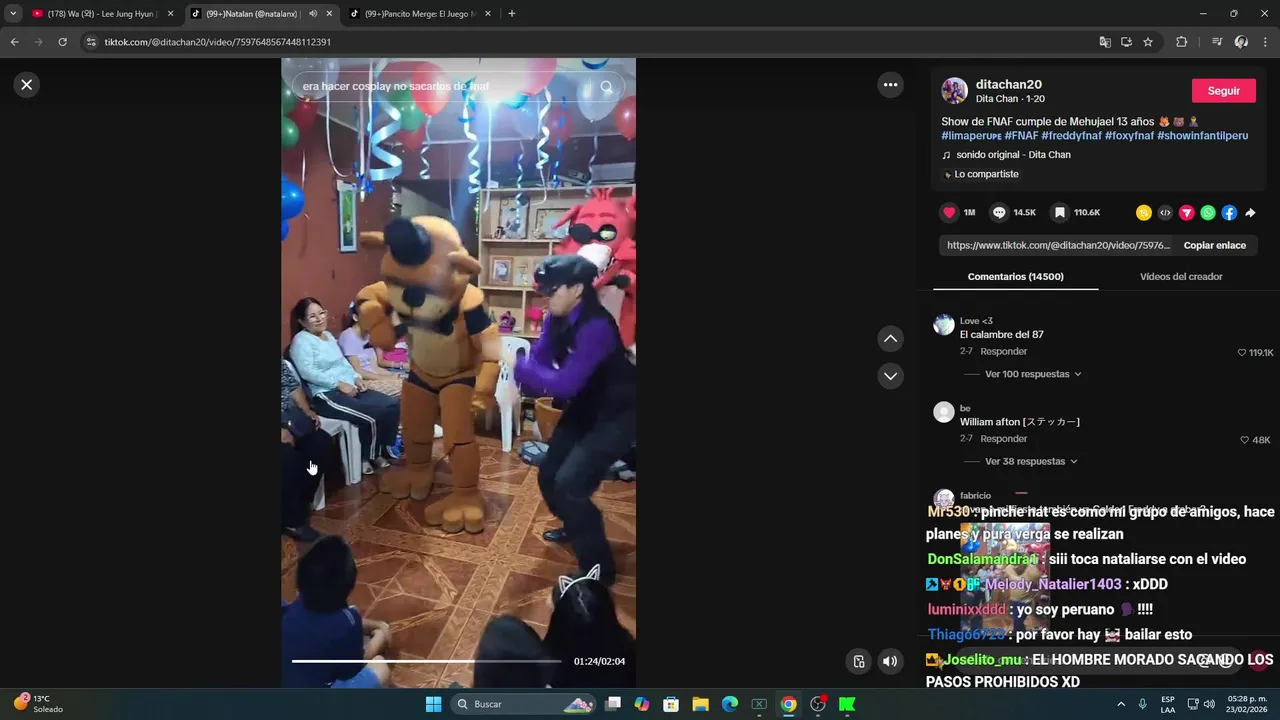1280x720 pixels.
Task: Open media controls icon in toolbar
Action: 1216,42
